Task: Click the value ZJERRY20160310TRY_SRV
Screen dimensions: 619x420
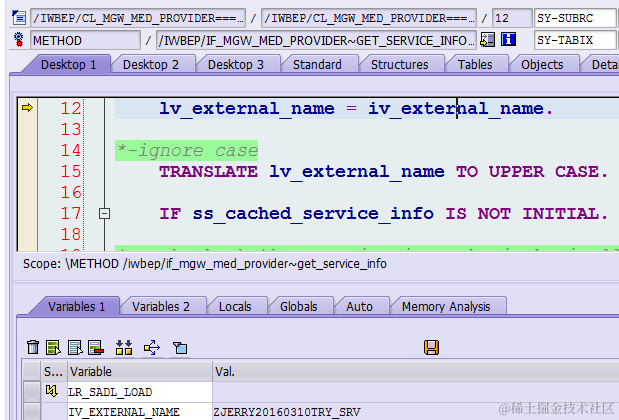Action: pos(287,412)
